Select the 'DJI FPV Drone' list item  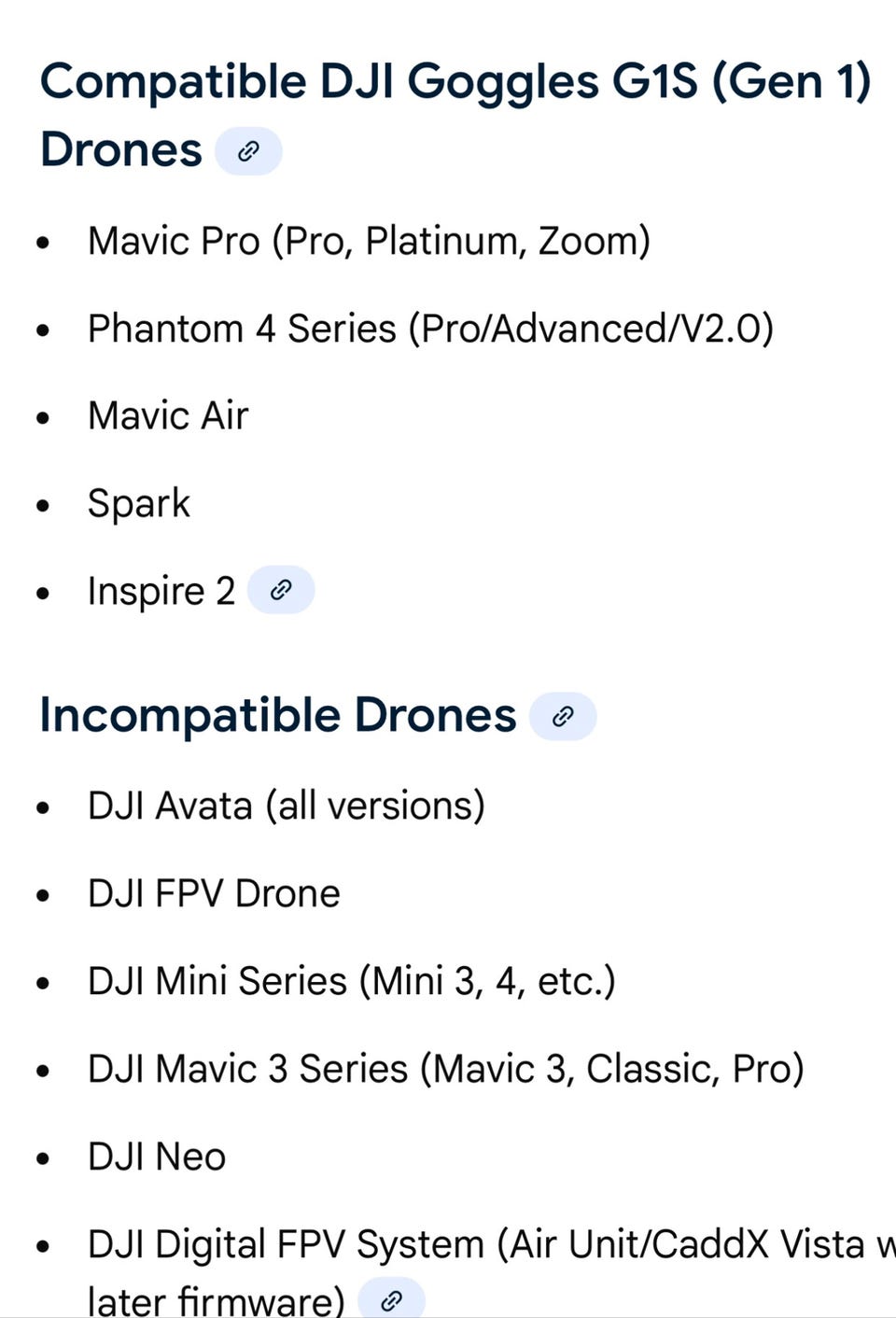[x=214, y=893]
